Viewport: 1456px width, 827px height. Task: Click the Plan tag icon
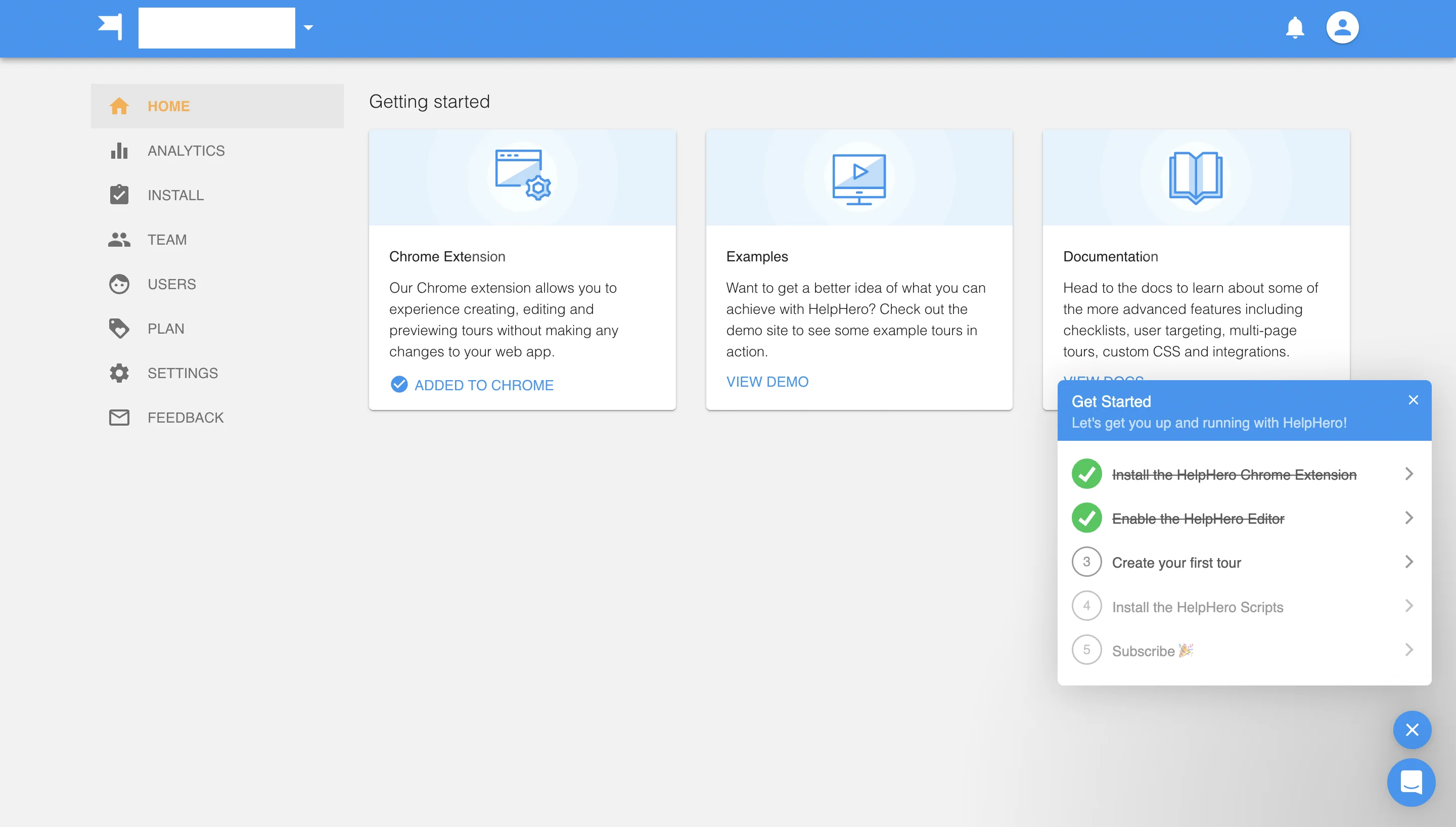pos(119,328)
